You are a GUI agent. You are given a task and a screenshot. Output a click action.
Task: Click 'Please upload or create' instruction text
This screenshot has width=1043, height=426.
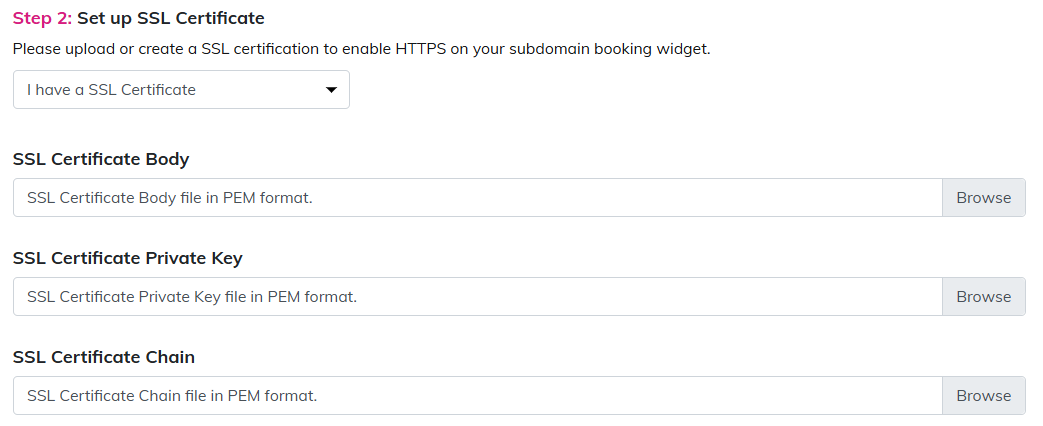[x=96, y=49]
